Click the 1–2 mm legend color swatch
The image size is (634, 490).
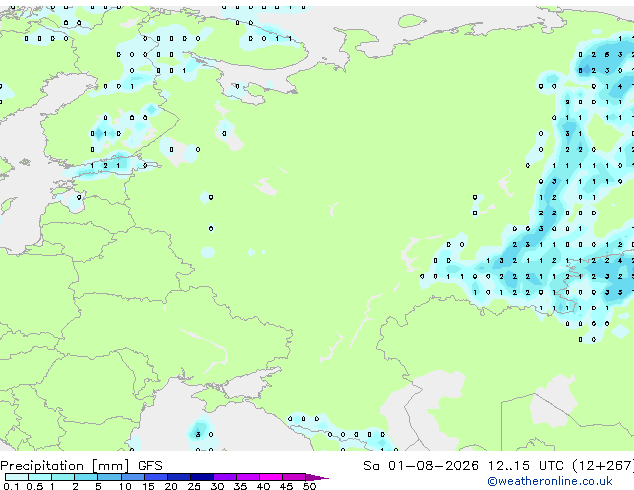(63, 477)
